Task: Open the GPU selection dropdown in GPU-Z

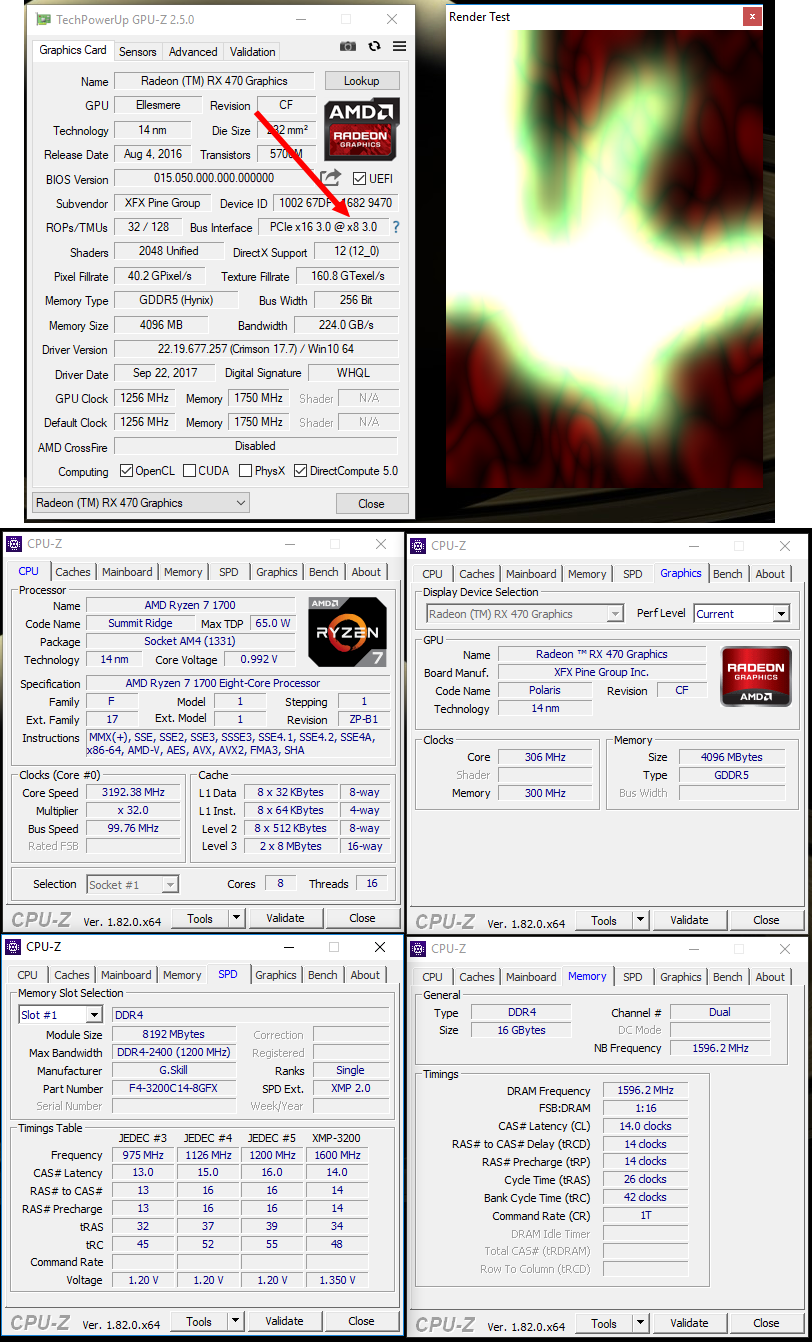Action: tap(141, 503)
